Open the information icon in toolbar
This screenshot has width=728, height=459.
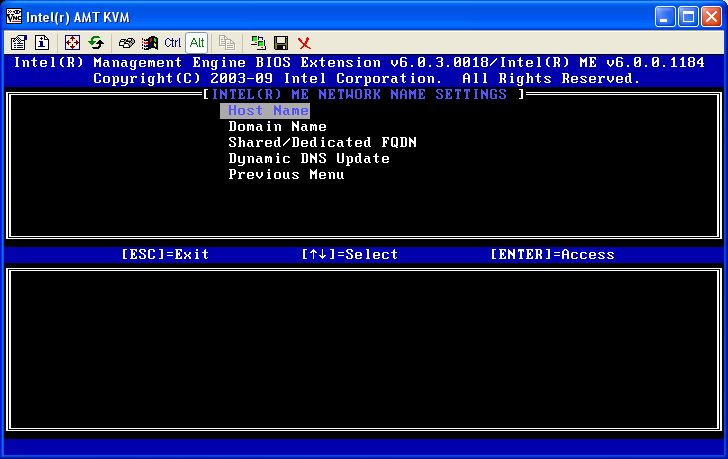tap(42, 43)
